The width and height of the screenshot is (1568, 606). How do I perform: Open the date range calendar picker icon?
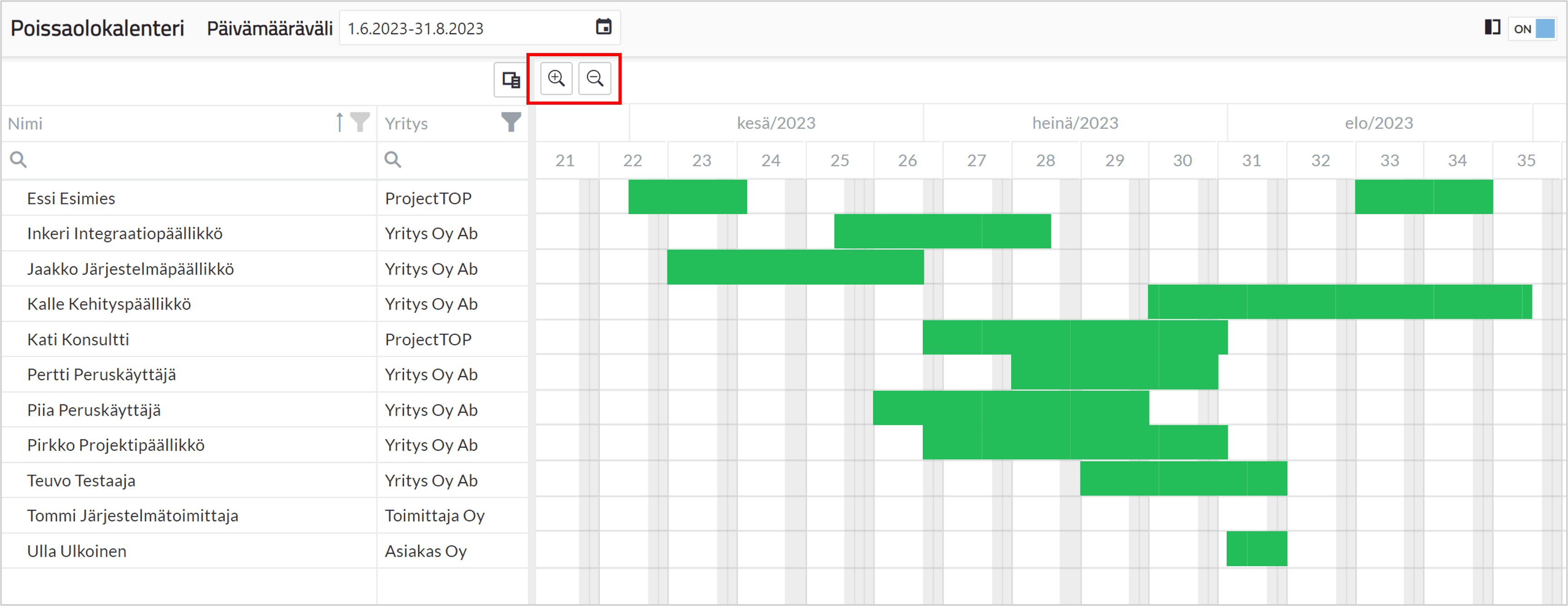[603, 27]
